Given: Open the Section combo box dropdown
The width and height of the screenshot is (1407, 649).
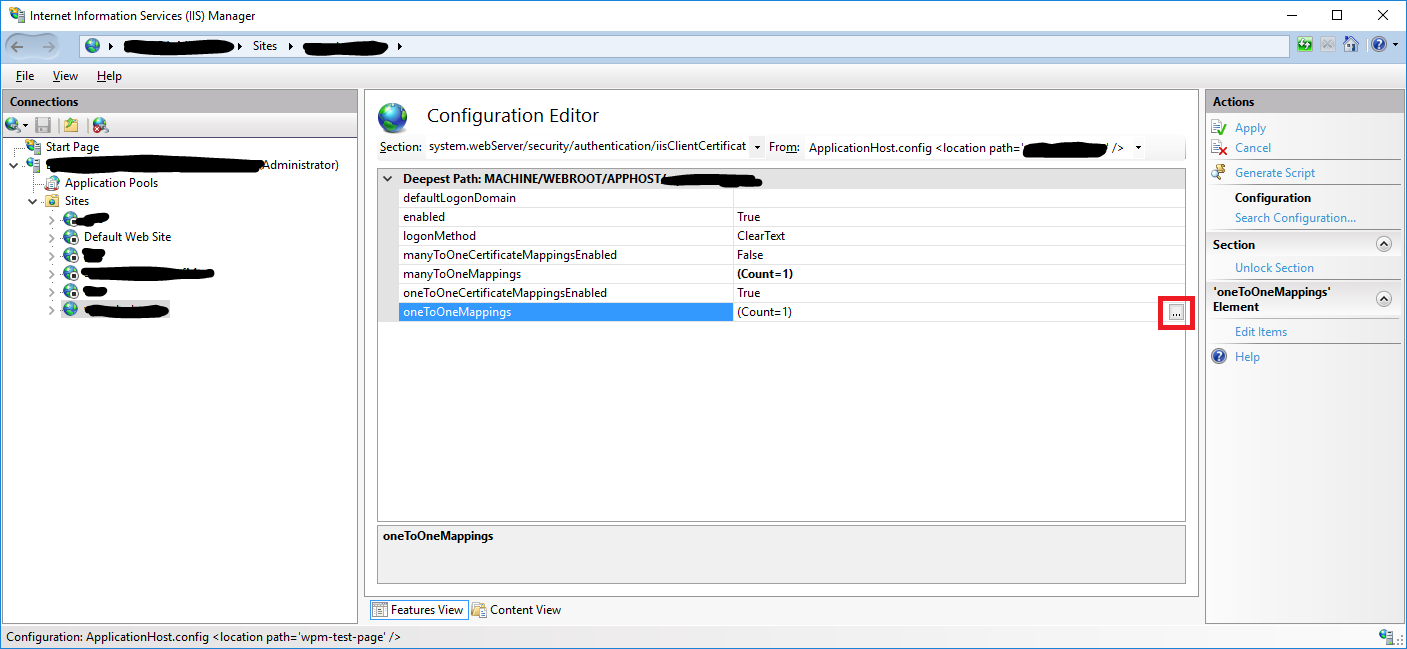Looking at the screenshot, I should coord(757,148).
